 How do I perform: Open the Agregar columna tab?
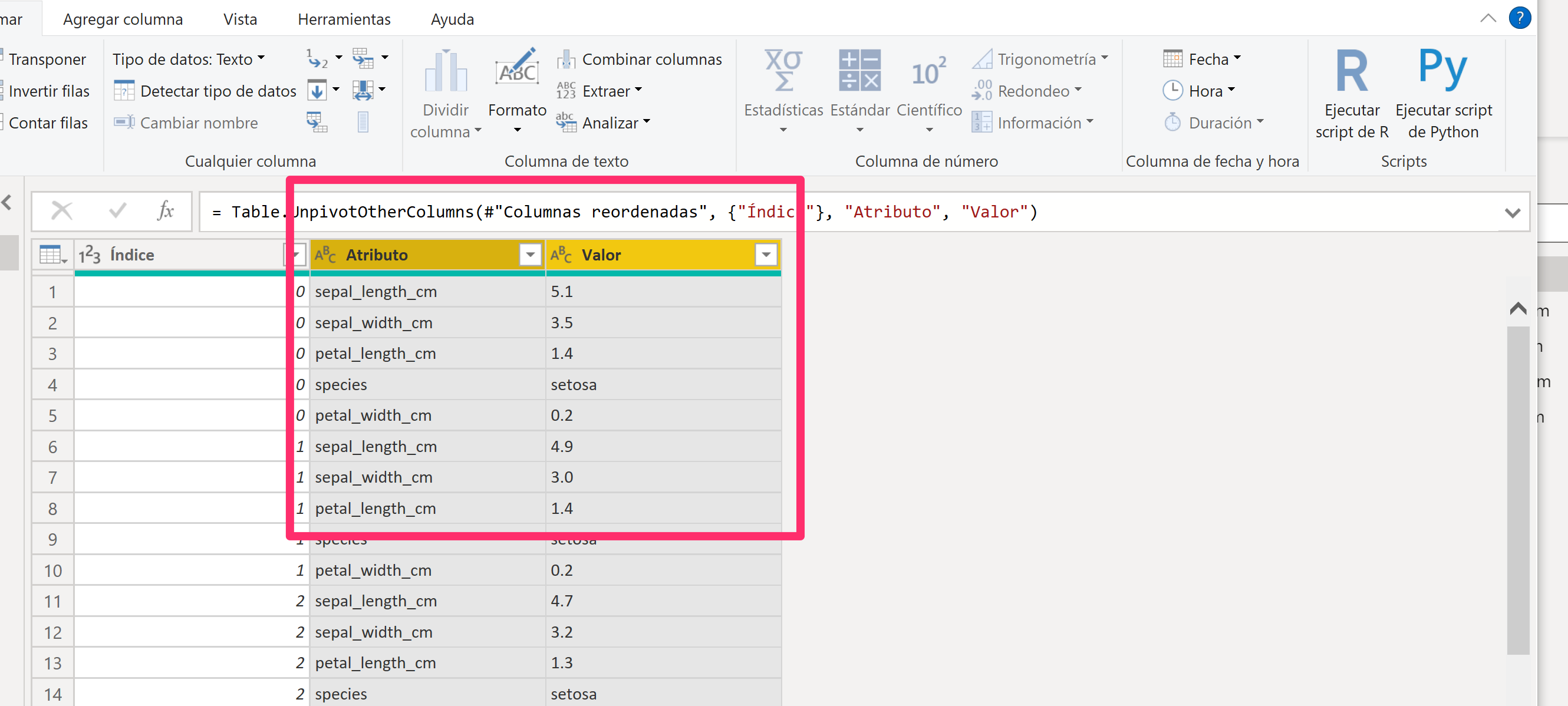123,19
